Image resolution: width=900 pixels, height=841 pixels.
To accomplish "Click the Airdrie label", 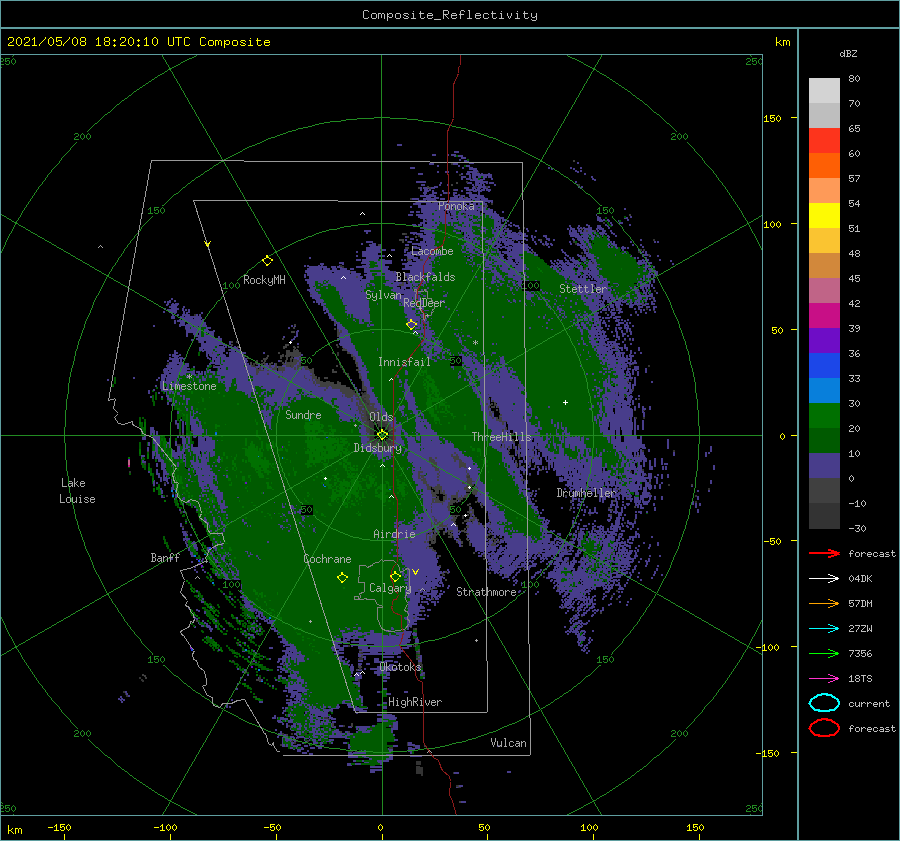I will (394, 534).
